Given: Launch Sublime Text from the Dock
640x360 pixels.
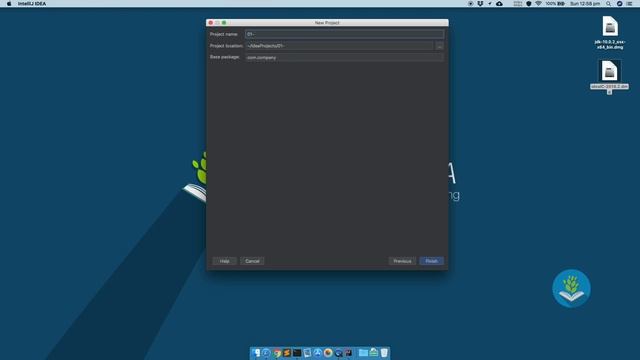Looking at the screenshot, I should [287, 353].
